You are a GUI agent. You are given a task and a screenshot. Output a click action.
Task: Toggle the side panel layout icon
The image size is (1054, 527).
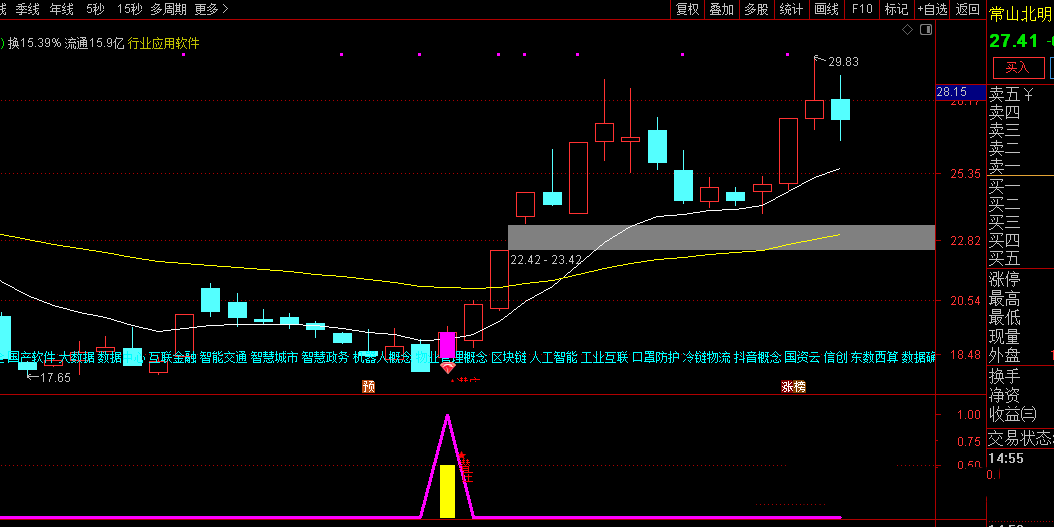coord(925,31)
